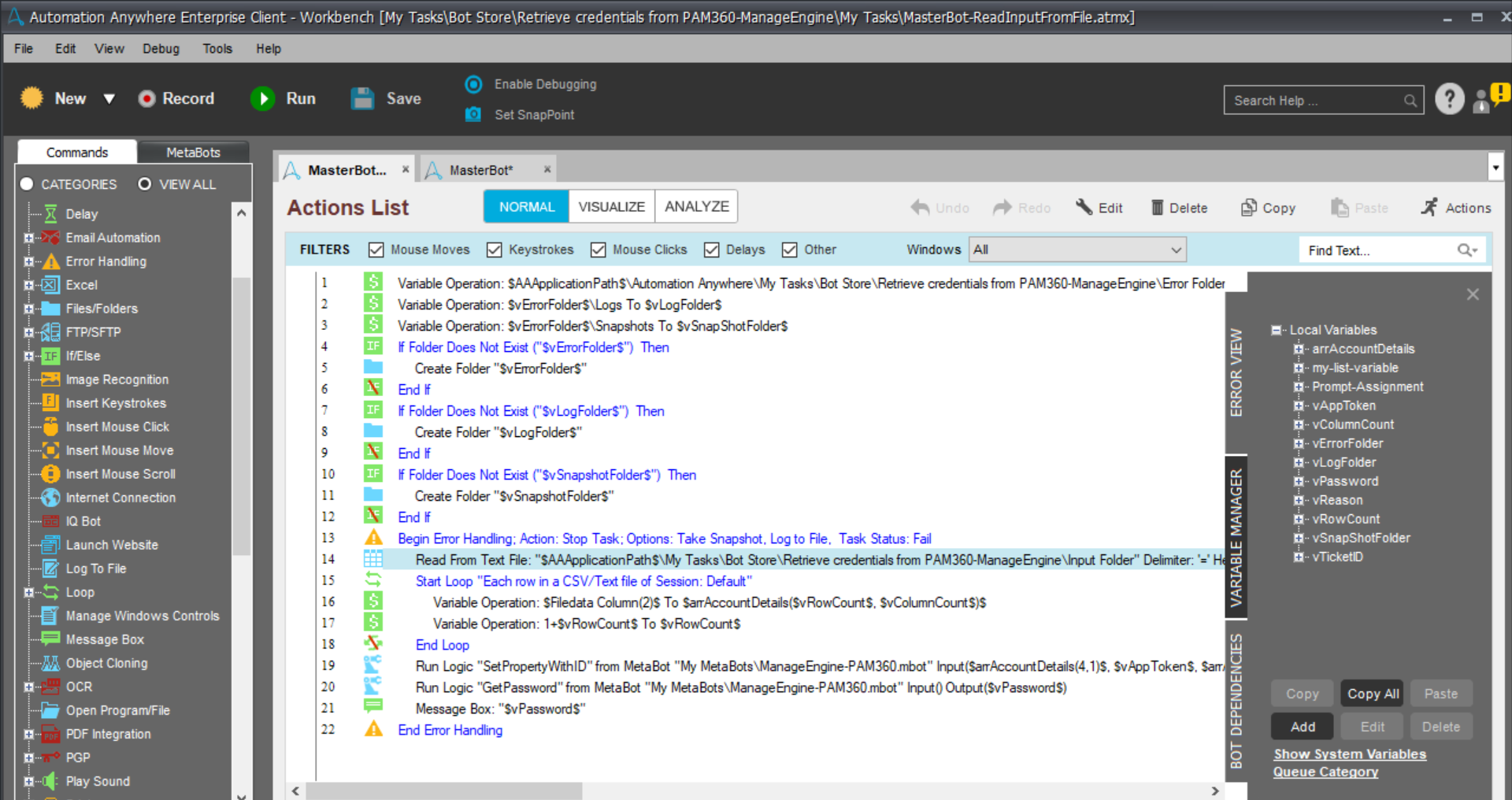The image size is (1512, 800).
Task: Select the VIEW ALL radio button
Action: click(145, 184)
